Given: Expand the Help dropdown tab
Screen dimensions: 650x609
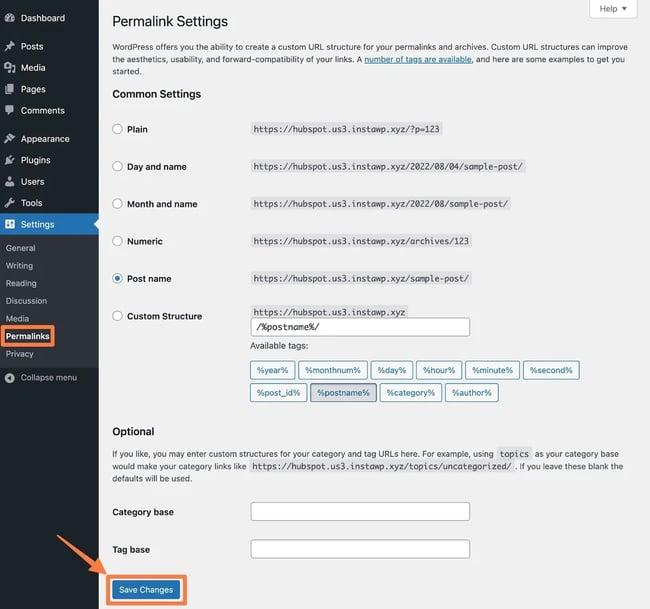Looking at the screenshot, I should click(x=613, y=8).
